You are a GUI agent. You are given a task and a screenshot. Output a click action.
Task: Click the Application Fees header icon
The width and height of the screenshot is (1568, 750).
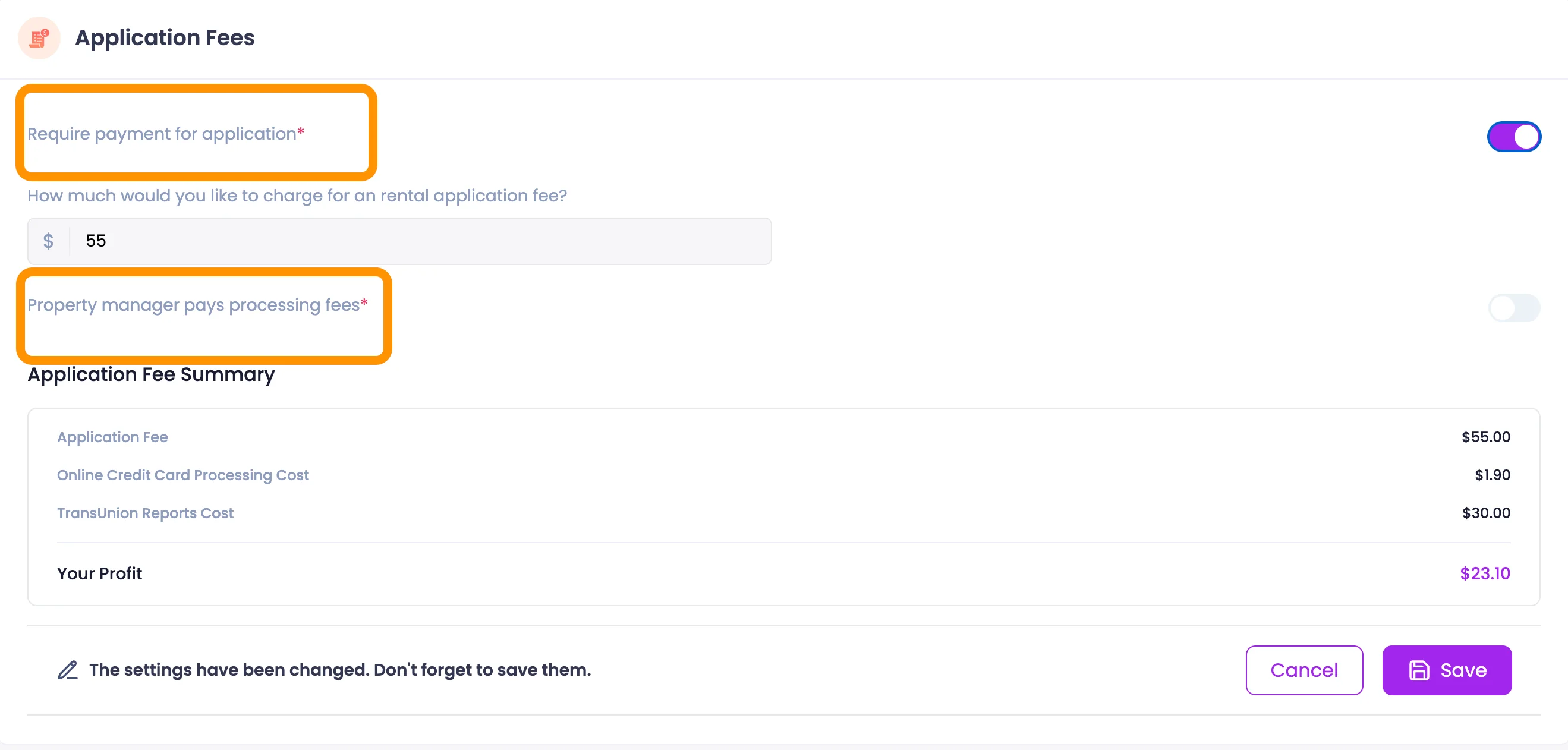click(39, 39)
